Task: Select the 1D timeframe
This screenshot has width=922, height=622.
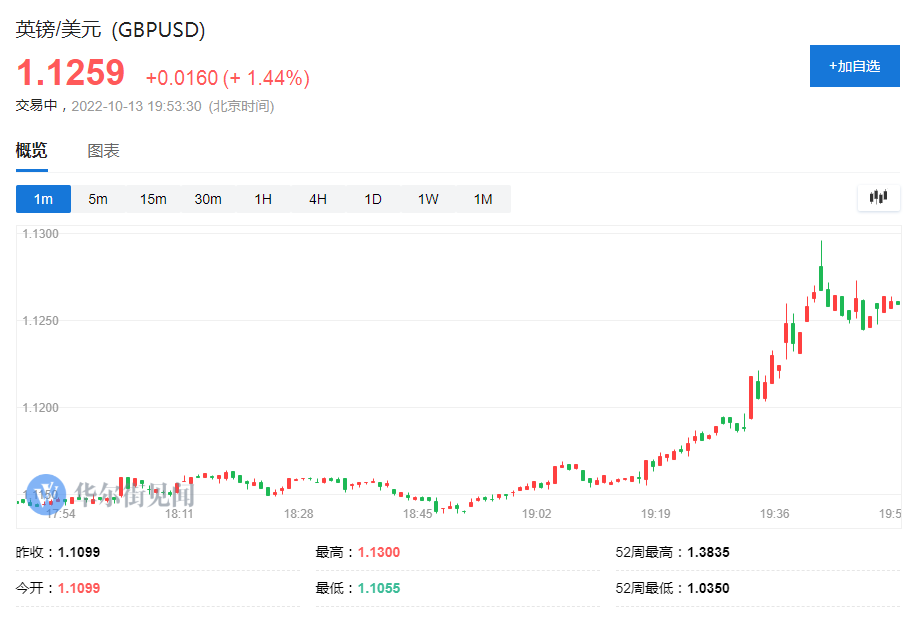Action: pyautogui.click(x=373, y=199)
